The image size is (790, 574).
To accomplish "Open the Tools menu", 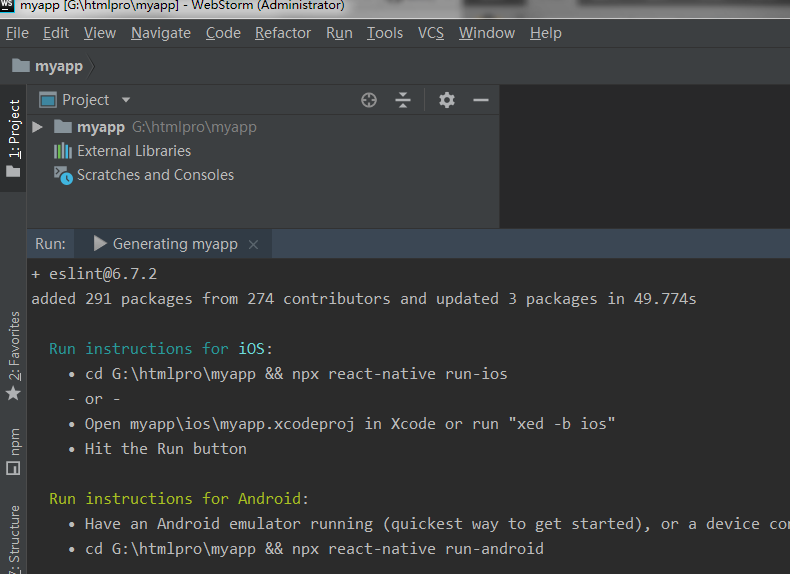I will tap(385, 33).
